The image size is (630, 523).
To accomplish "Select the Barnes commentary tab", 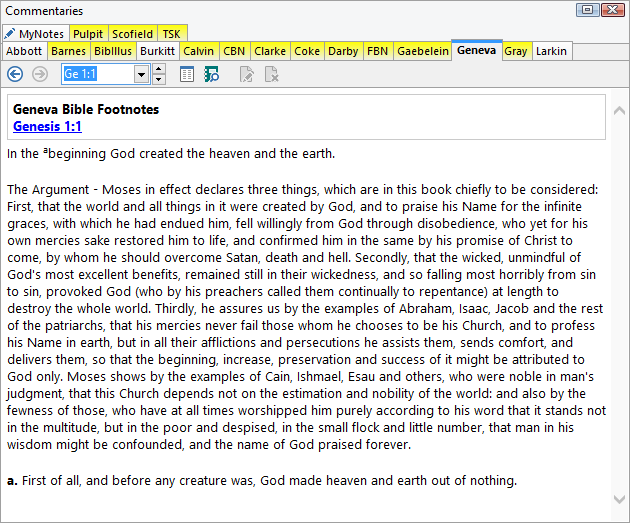I will [69, 51].
